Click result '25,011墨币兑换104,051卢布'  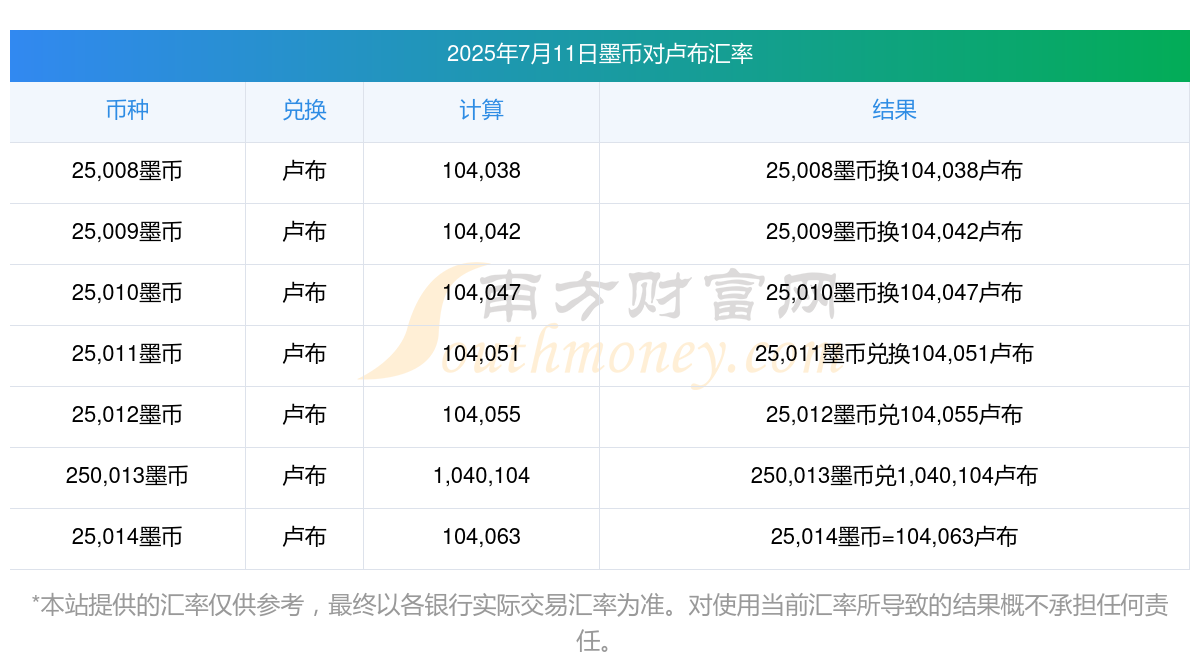[894, 354]
